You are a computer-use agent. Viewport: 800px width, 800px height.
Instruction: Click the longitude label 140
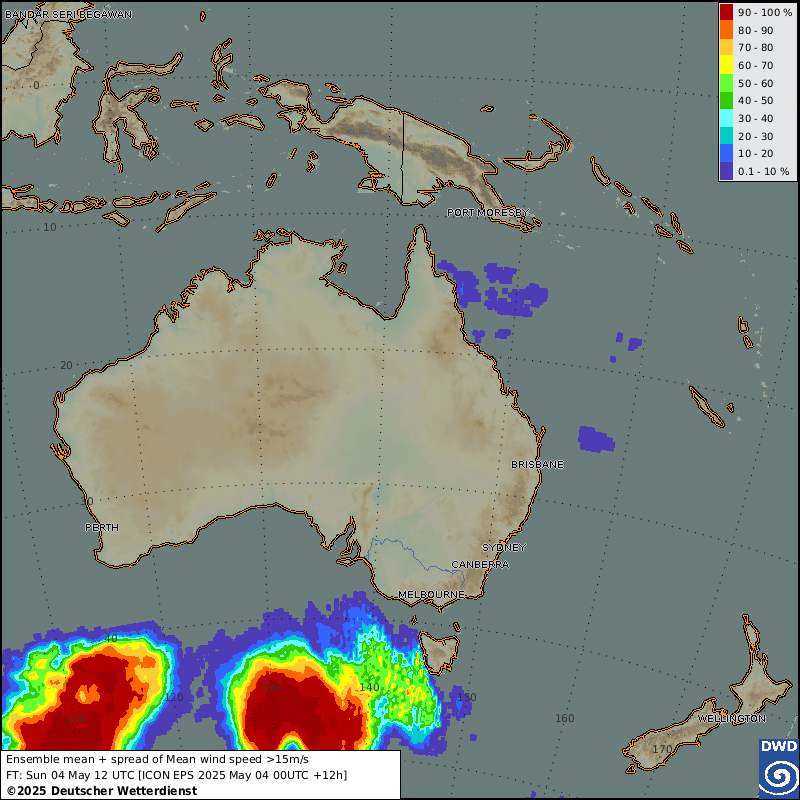coord(369,687)
